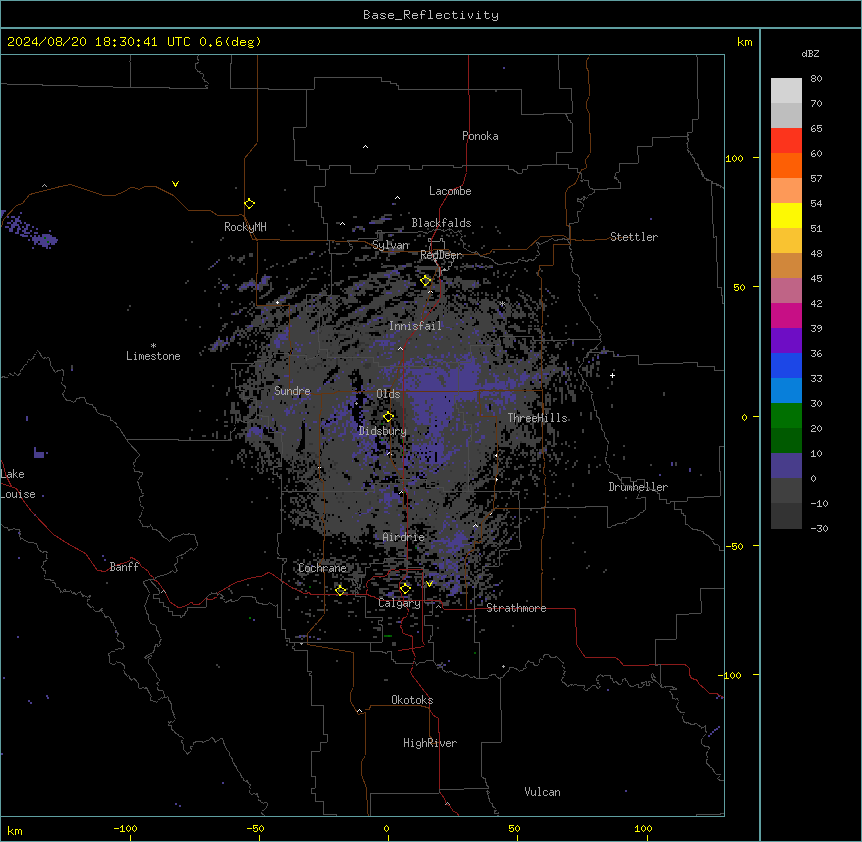Click the Didsbury city label
This screenshot has width=862, height=842.
click(383, 431)
